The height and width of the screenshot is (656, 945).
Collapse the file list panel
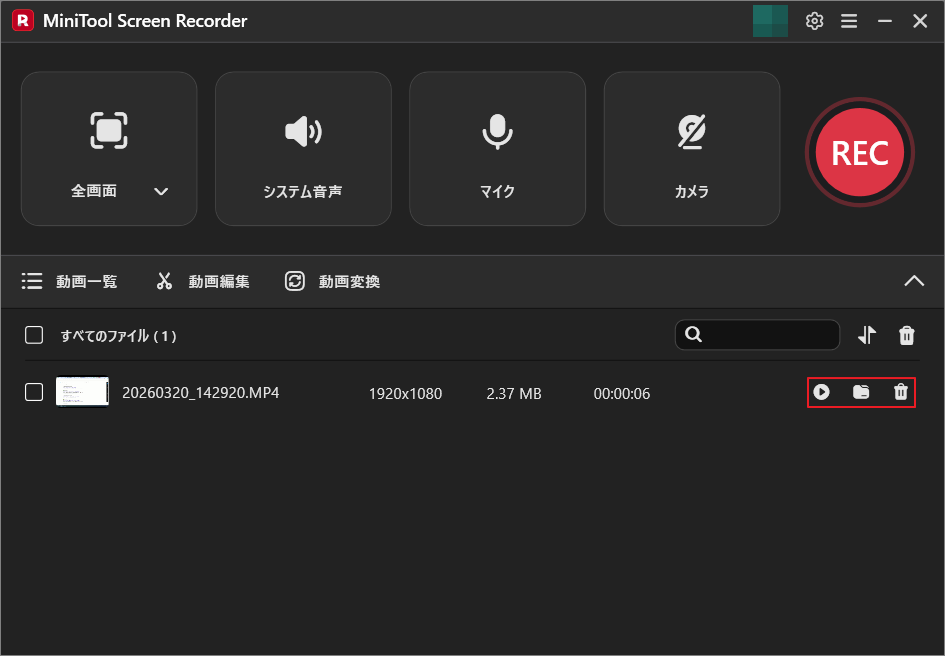coord(914,281)
